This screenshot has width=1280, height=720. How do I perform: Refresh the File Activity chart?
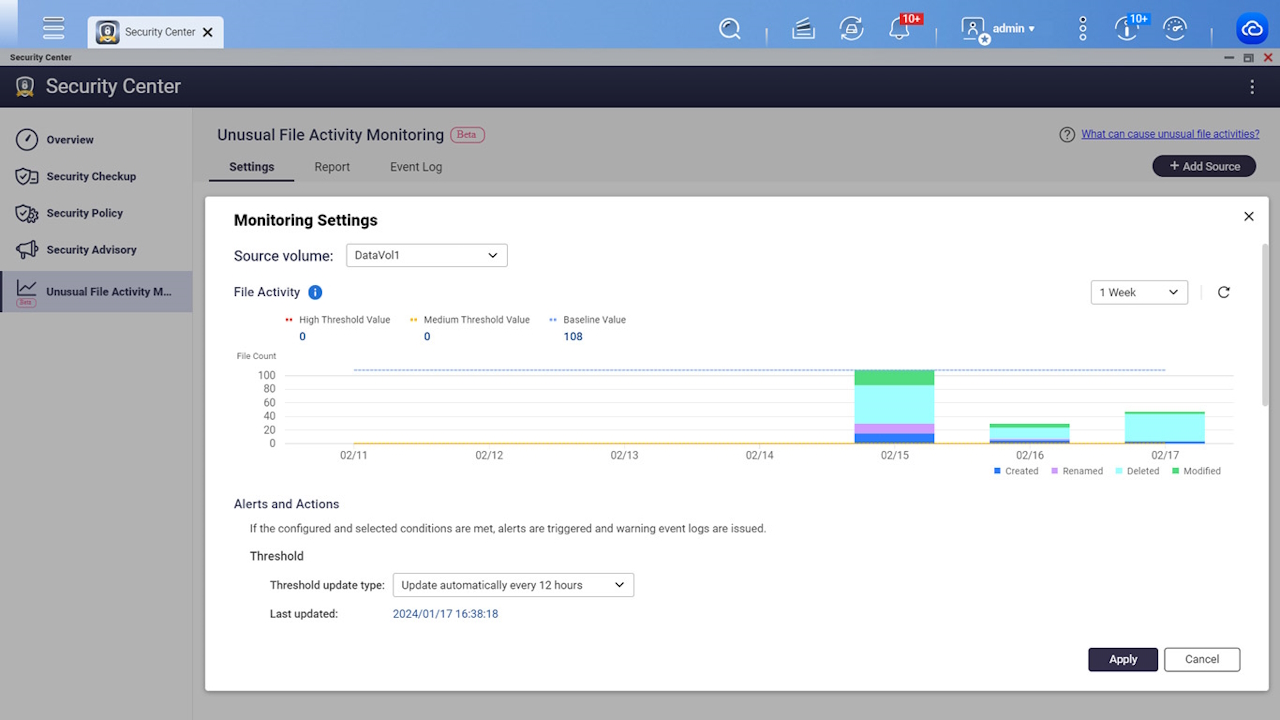[x=1223, y=292]
